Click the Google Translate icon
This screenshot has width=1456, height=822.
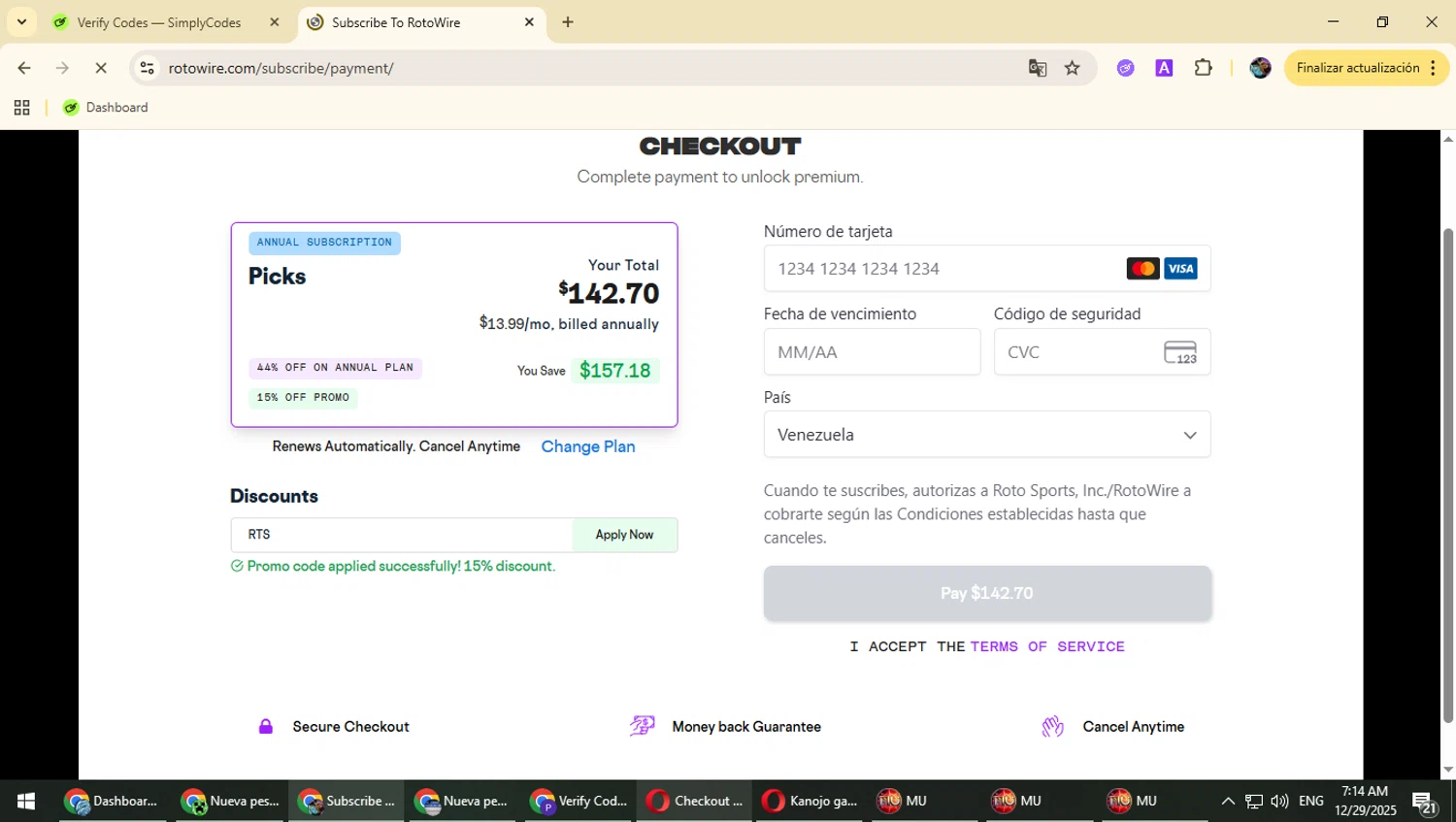pyautogui.click(x=1038, y=68)
